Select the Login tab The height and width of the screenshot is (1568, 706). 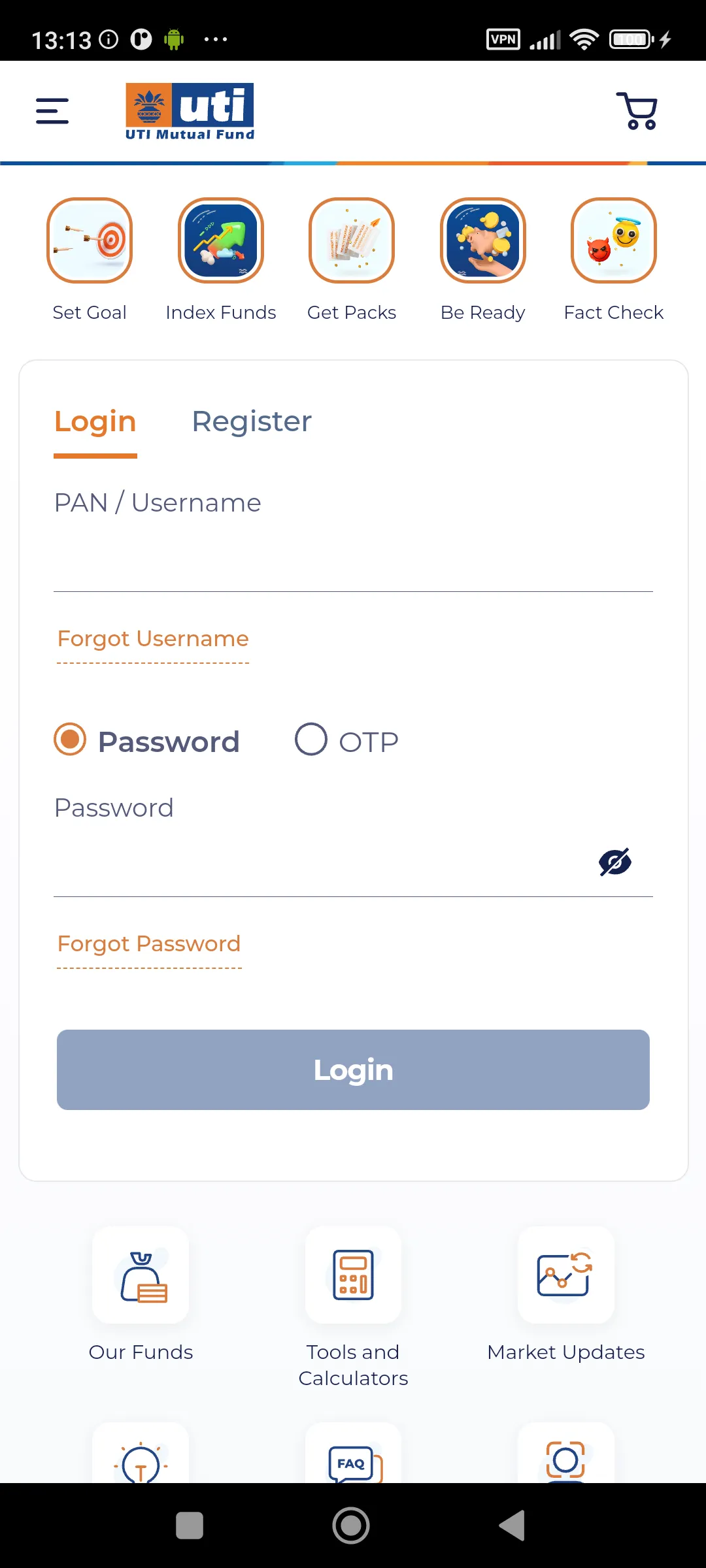(95, 422)
